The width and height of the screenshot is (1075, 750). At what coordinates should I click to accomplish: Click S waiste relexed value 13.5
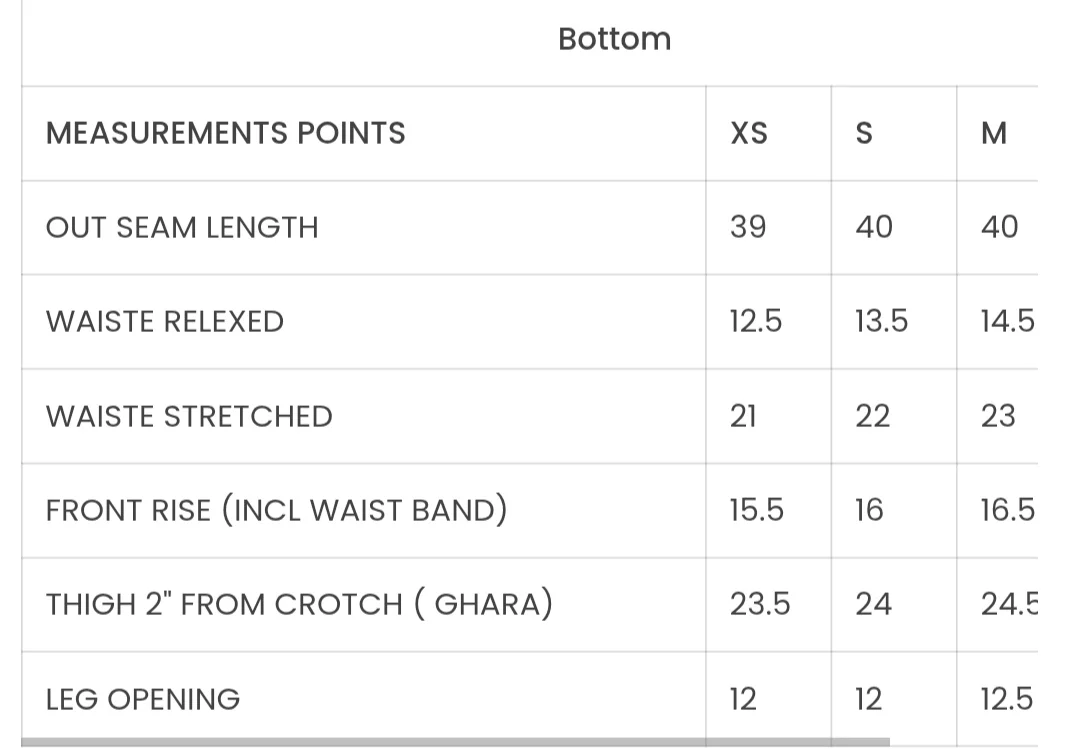[x=881, y=322]
